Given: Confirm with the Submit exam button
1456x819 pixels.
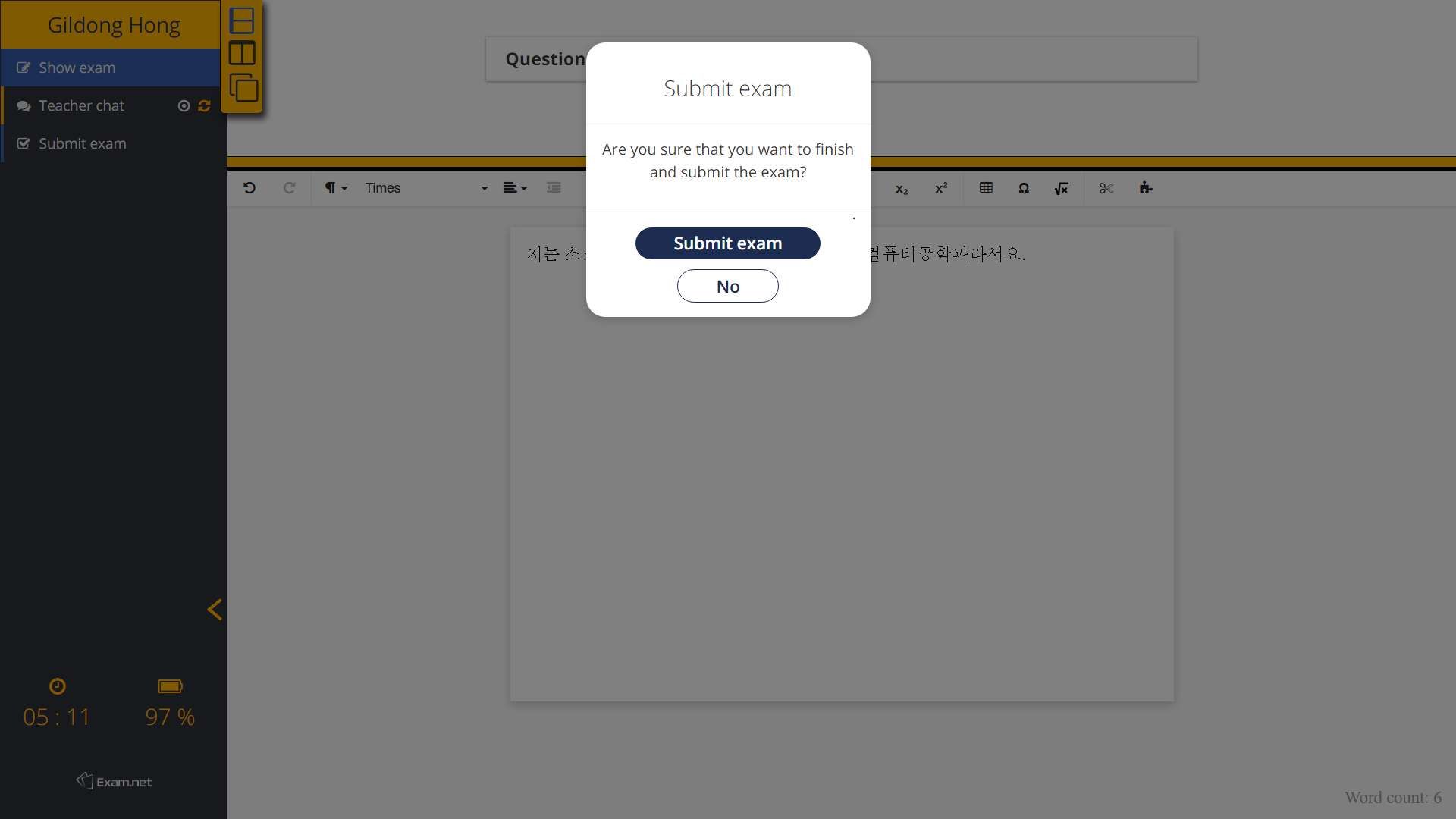Looking at the screenshot, I should click(727, 243).
